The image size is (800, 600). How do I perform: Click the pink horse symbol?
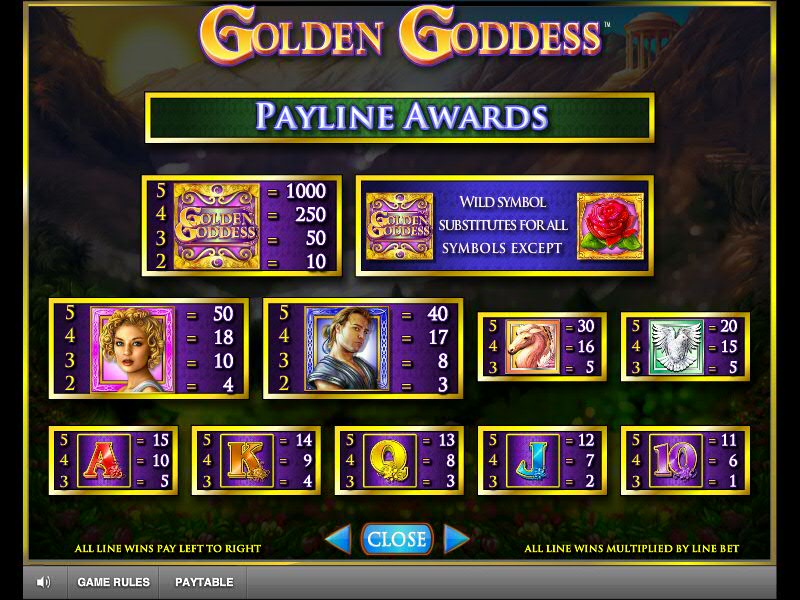coord(533,346)
